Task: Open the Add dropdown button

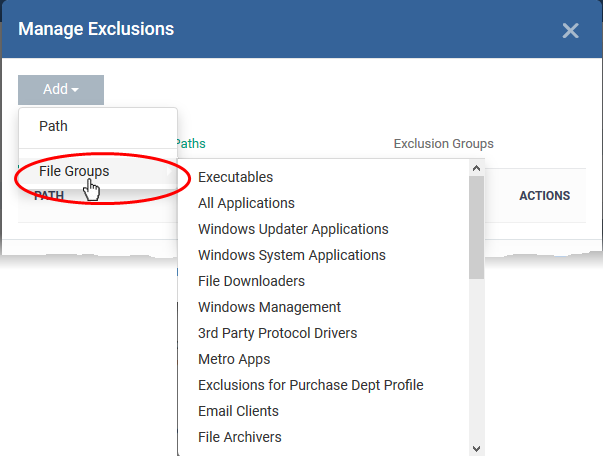Action: pyautogui.click(x=61, y=90)
